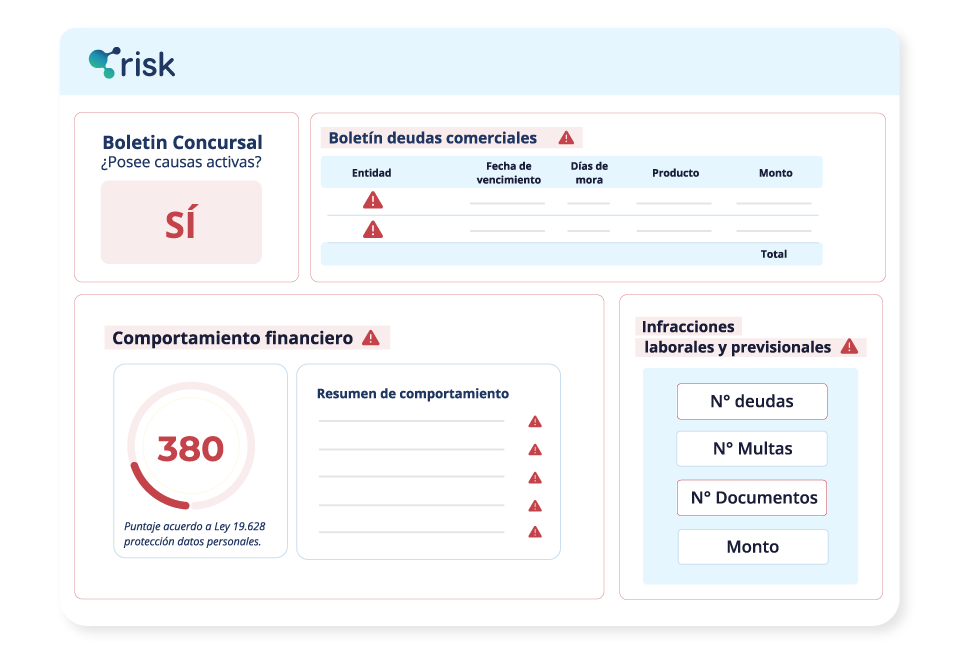The width and height of the screenshot is (960, 654).
Task: Expand the Total row of the debts table
Action: pos(772,254)
